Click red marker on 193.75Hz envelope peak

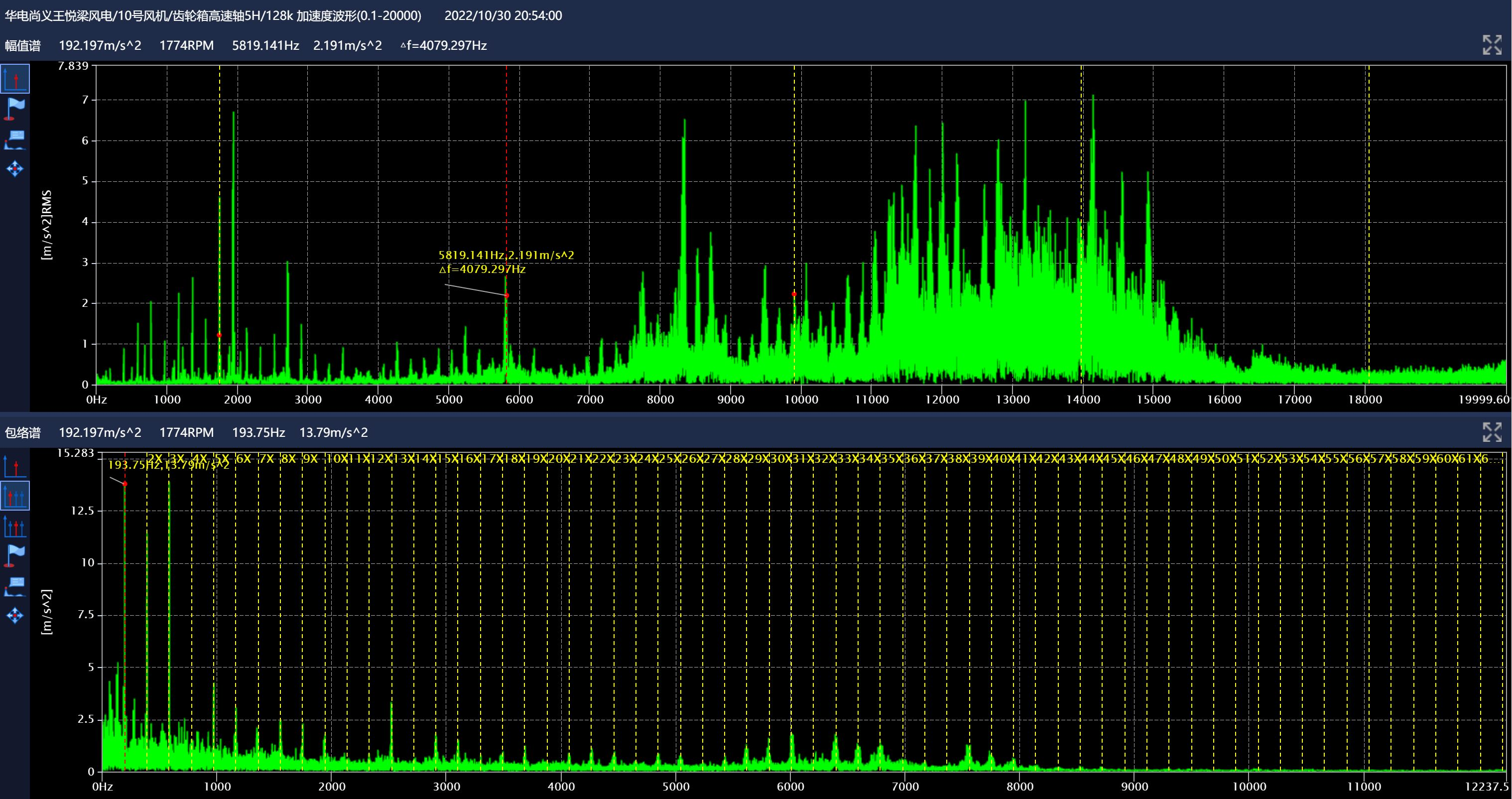[x=125, y=484]
